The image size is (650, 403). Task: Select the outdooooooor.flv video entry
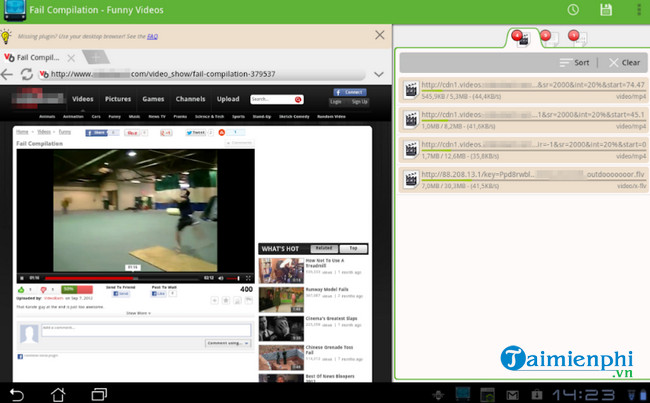click(x=520, y=179)
